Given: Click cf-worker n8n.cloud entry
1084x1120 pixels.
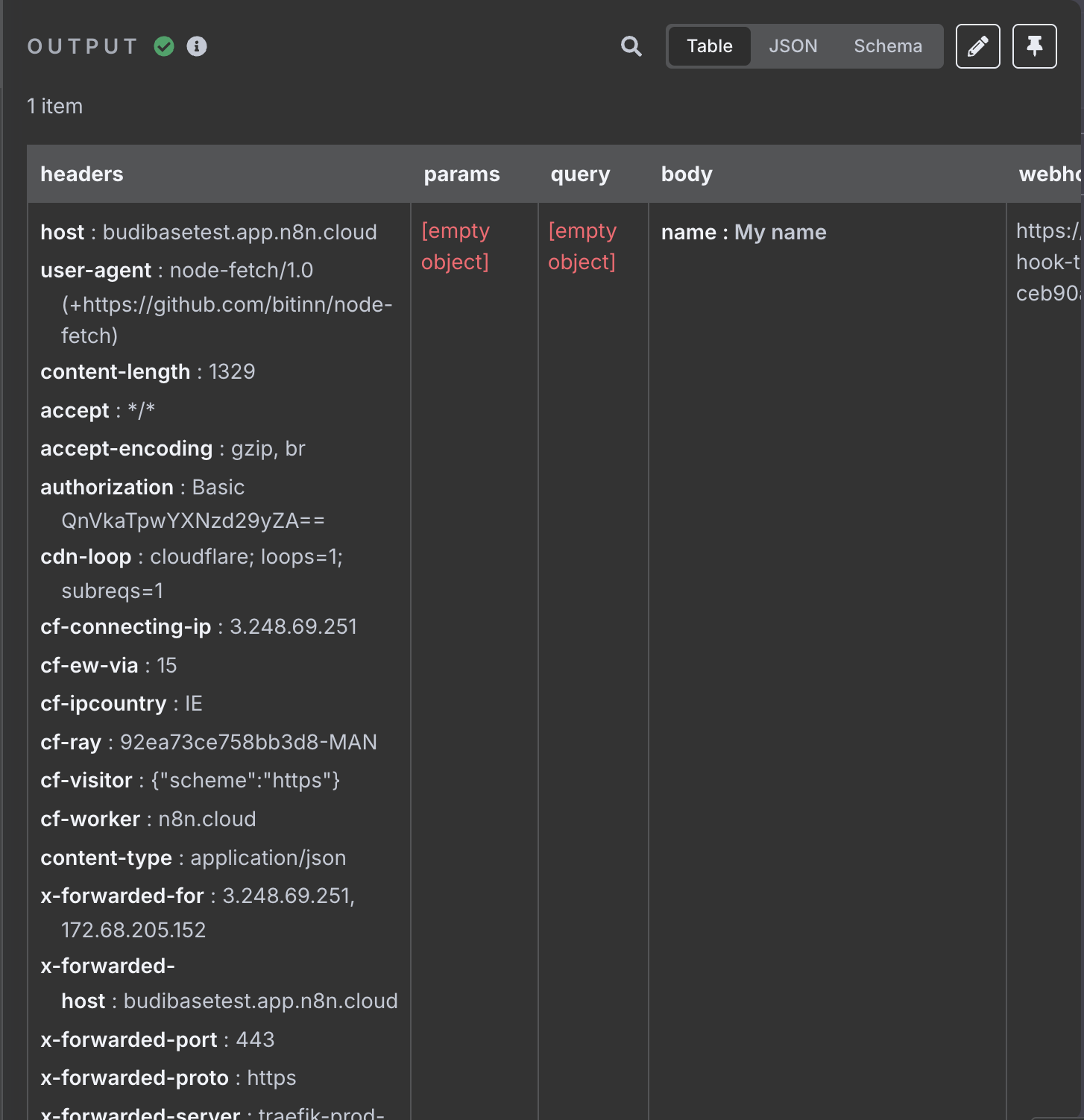Looking at the screenshot, I should [148, 819].
